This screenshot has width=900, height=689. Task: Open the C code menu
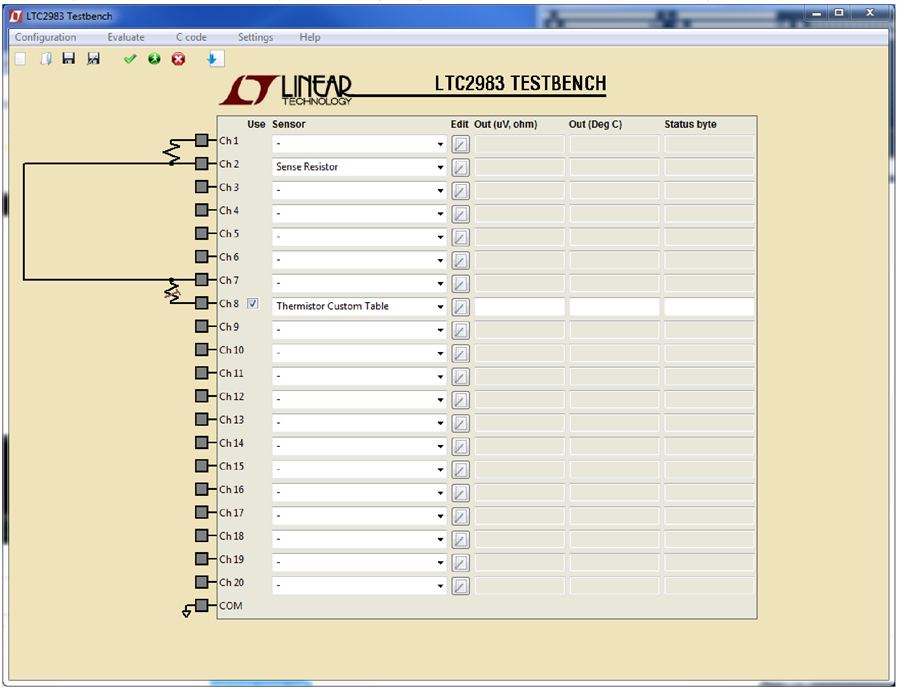pyautogui.click(x=191, y=37)
